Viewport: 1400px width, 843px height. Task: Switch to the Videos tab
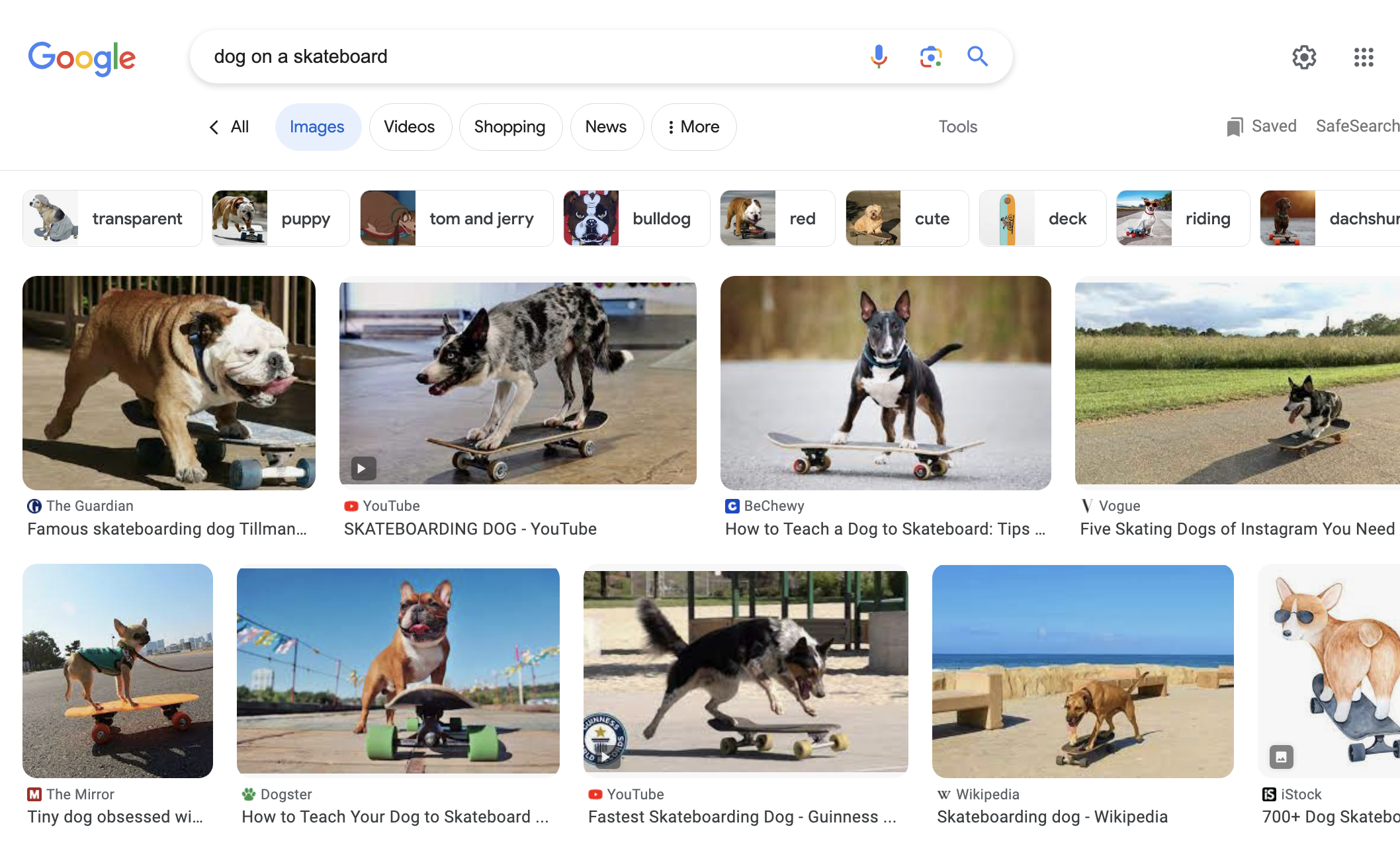[410, 126]
